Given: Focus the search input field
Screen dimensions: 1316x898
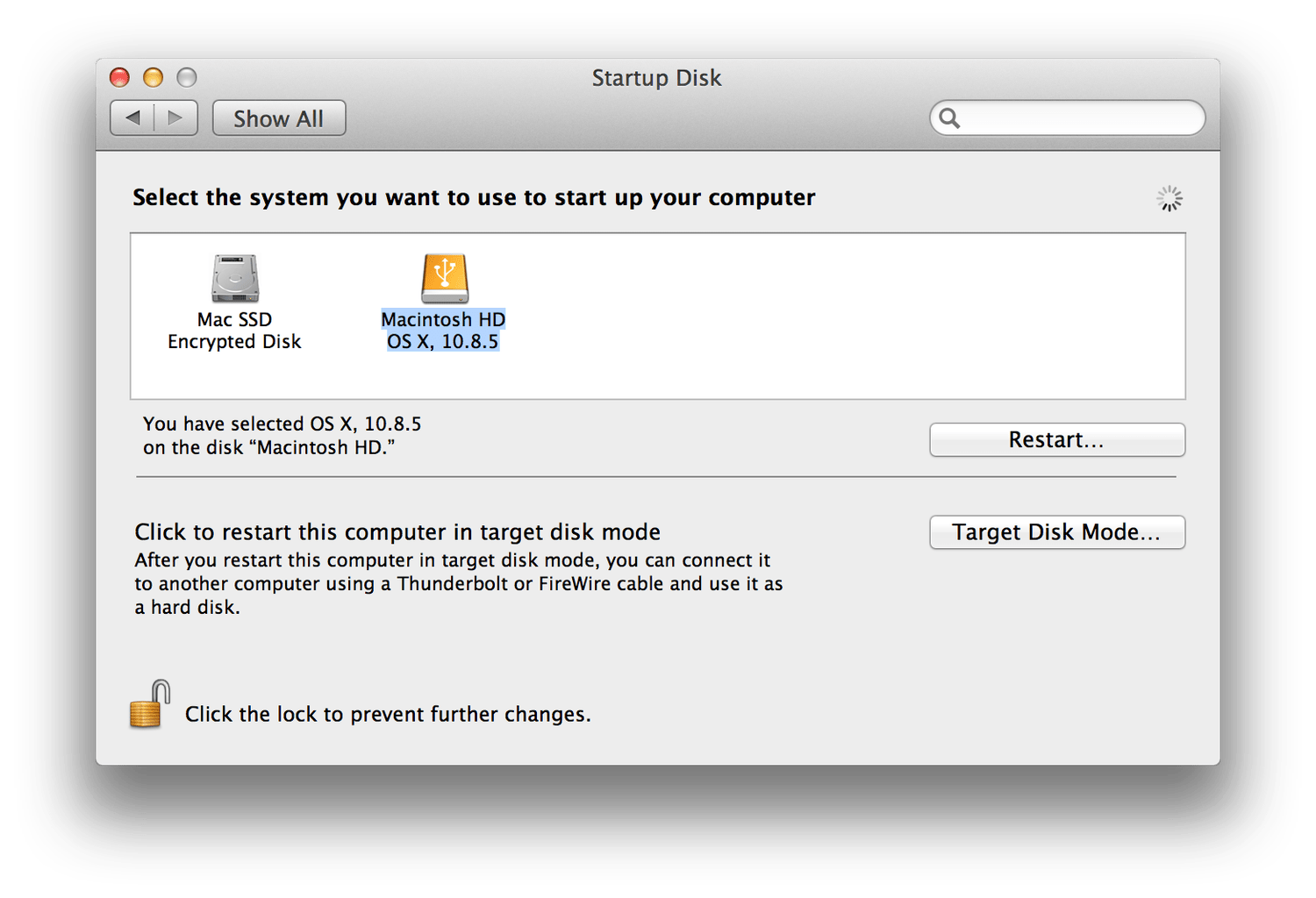Looking at the screenshot, I should point(1079,118).
